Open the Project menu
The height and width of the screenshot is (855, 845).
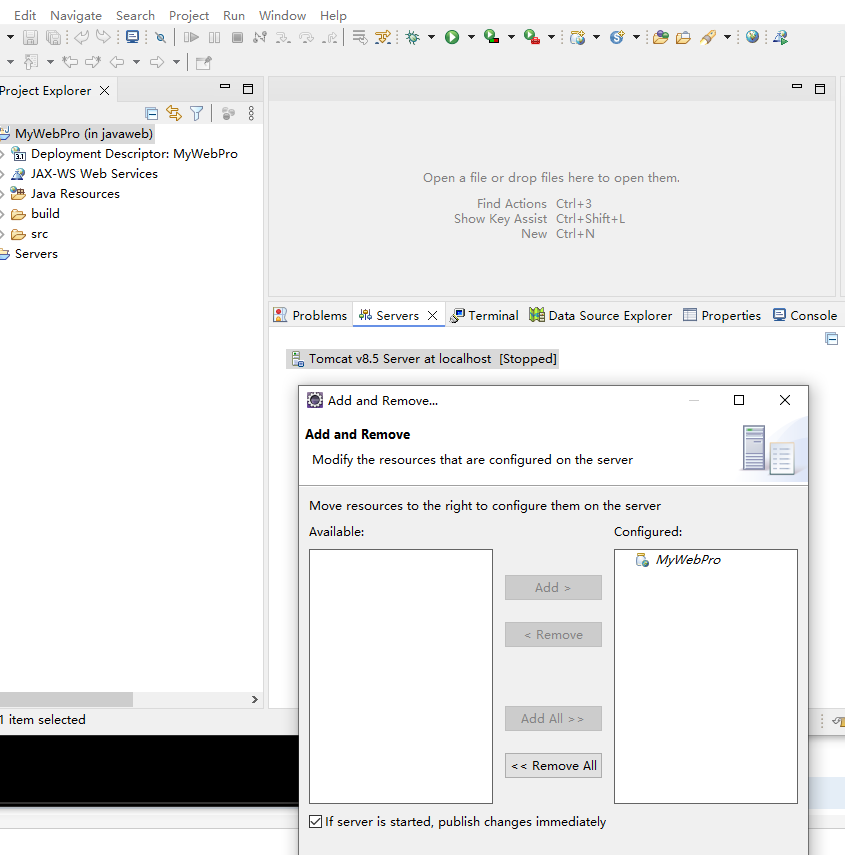click(189, 16)
